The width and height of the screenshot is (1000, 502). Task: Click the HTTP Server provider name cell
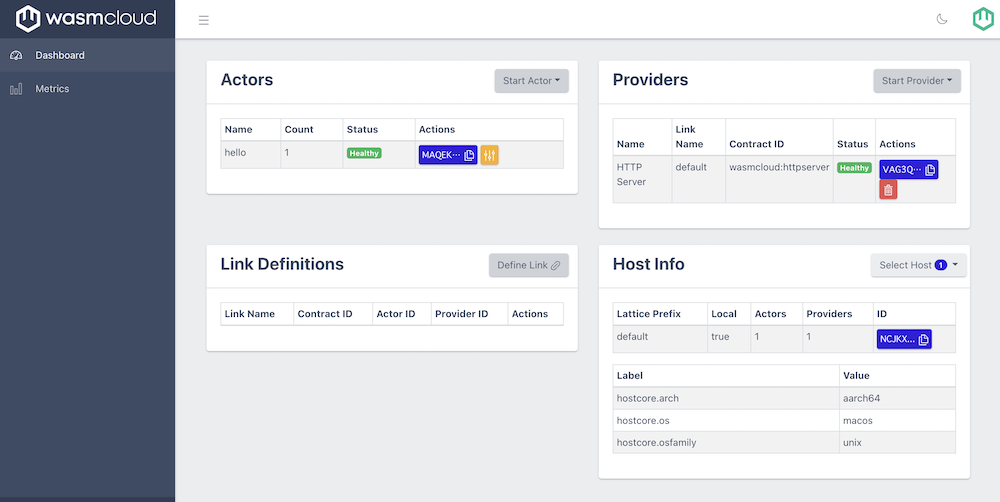[x=642, y=179]
